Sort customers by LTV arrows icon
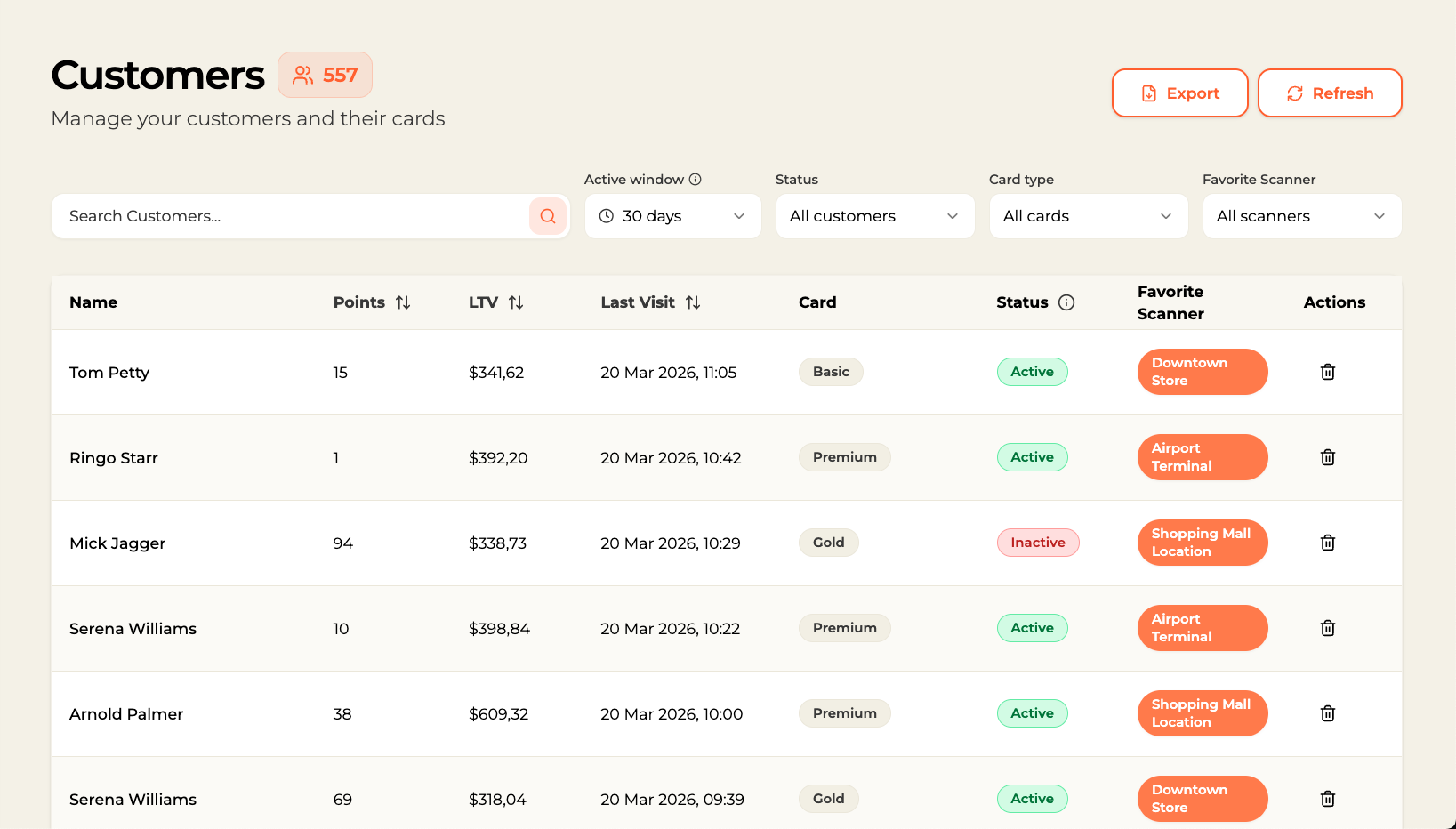Image resolution: width=1456 pixels, height=829 pixels. 516,302
